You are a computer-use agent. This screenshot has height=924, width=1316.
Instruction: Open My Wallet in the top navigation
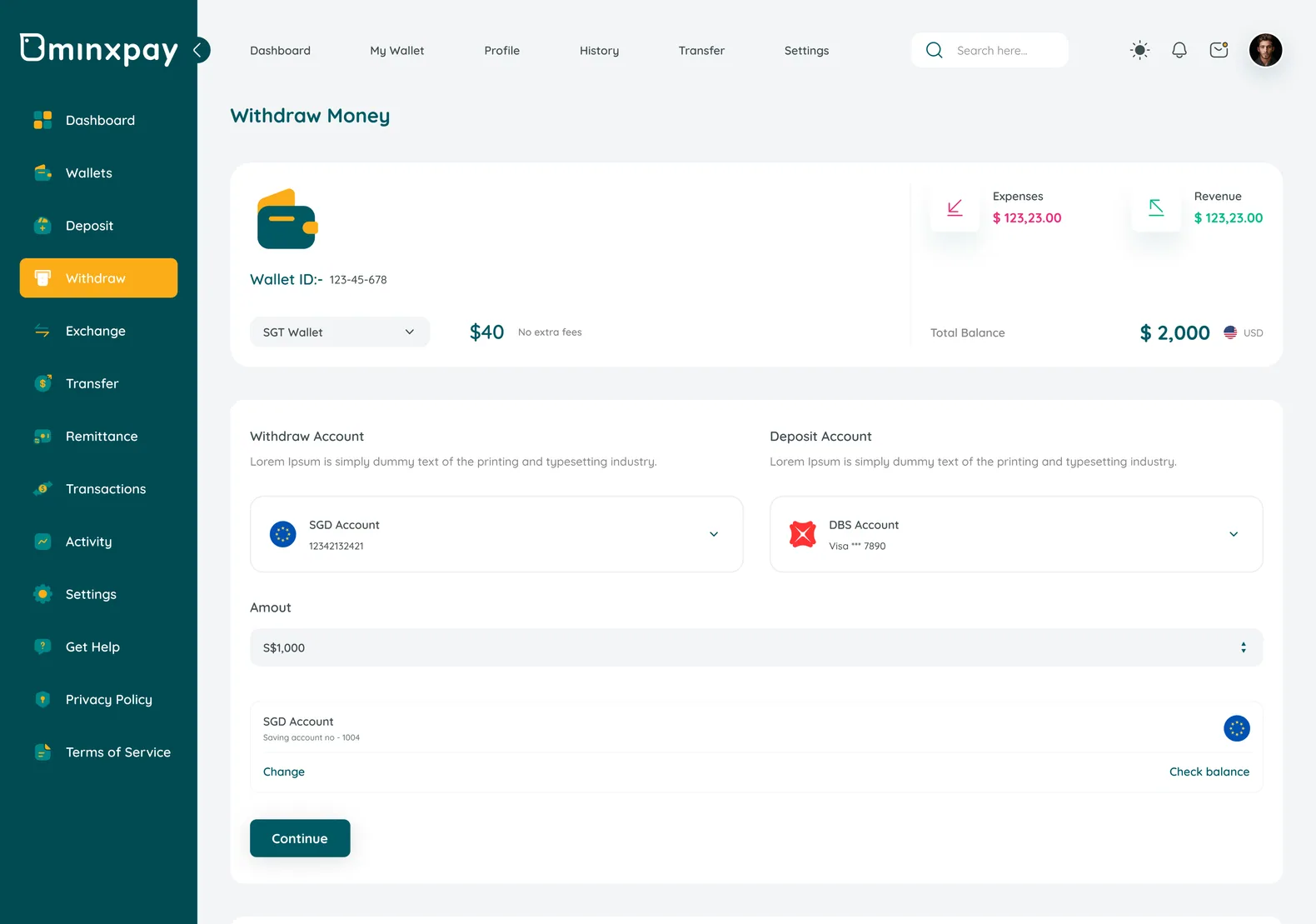[x=397, y=51]
